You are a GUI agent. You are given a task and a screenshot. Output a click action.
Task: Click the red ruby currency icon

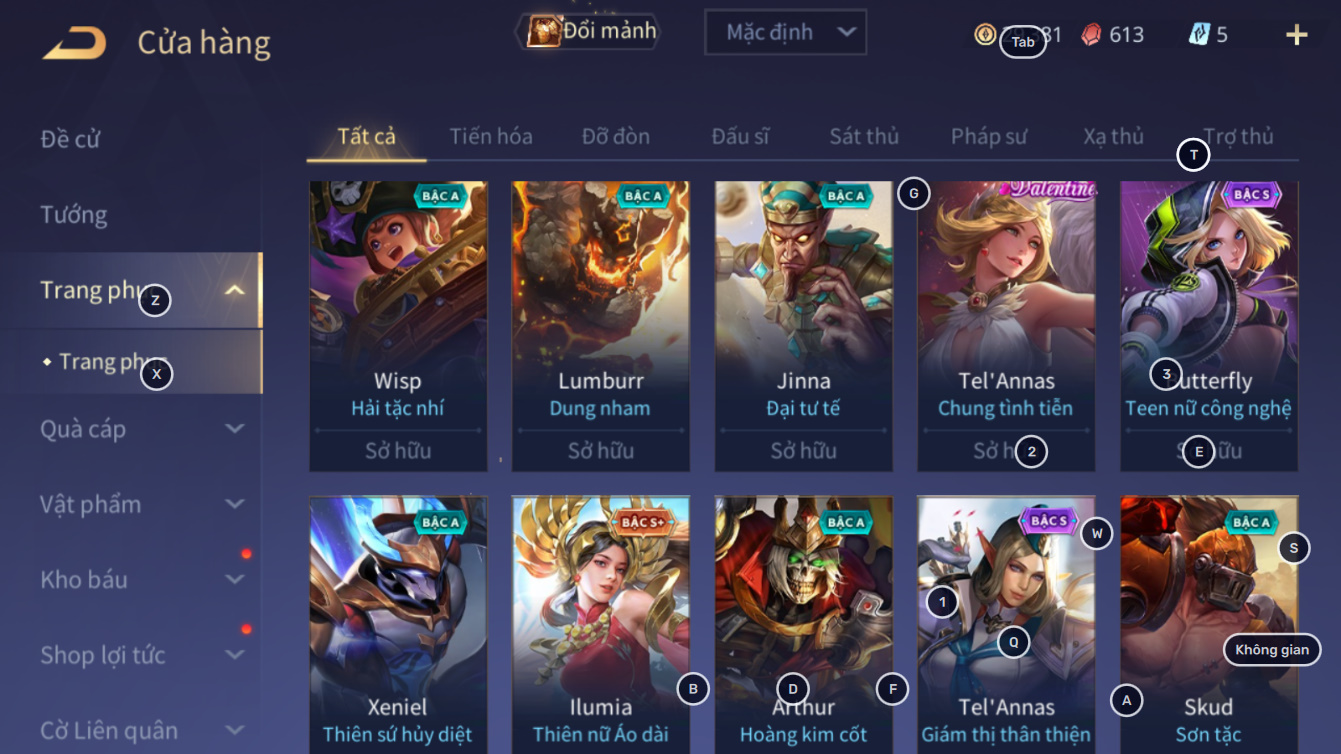[1091, 35]
